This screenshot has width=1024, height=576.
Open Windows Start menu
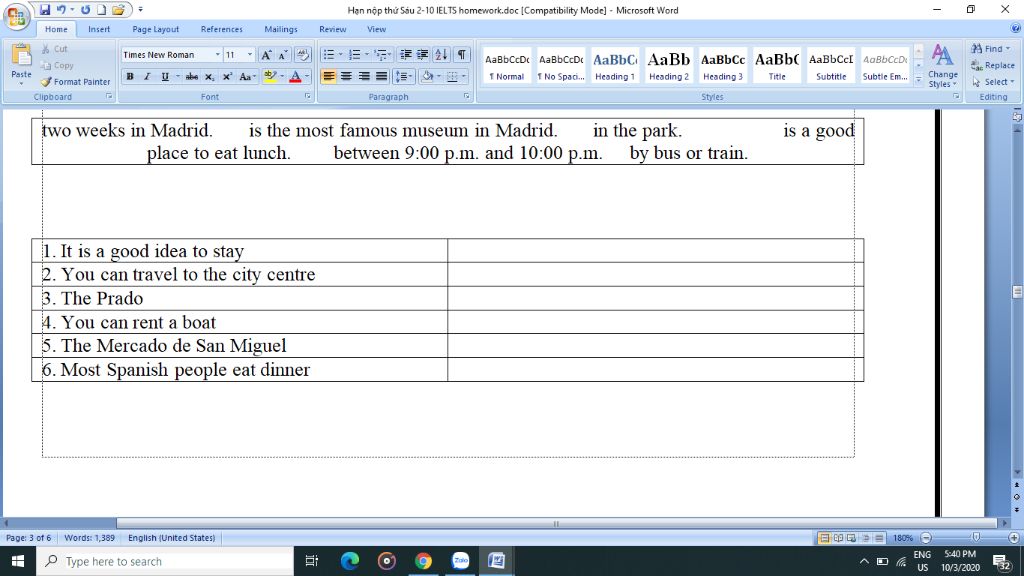[18, 561]
